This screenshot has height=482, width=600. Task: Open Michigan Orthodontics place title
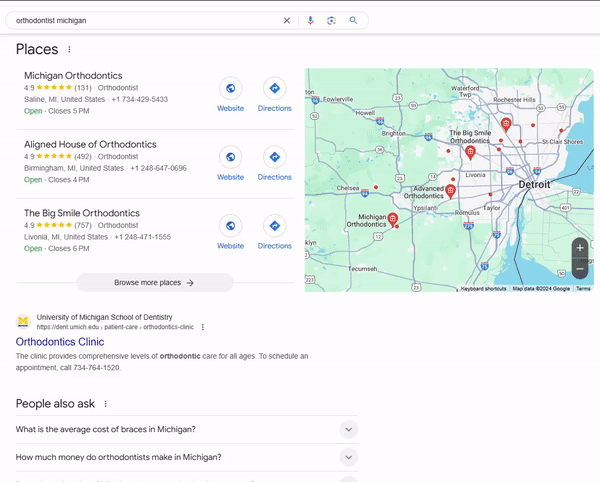click(73, 75)
